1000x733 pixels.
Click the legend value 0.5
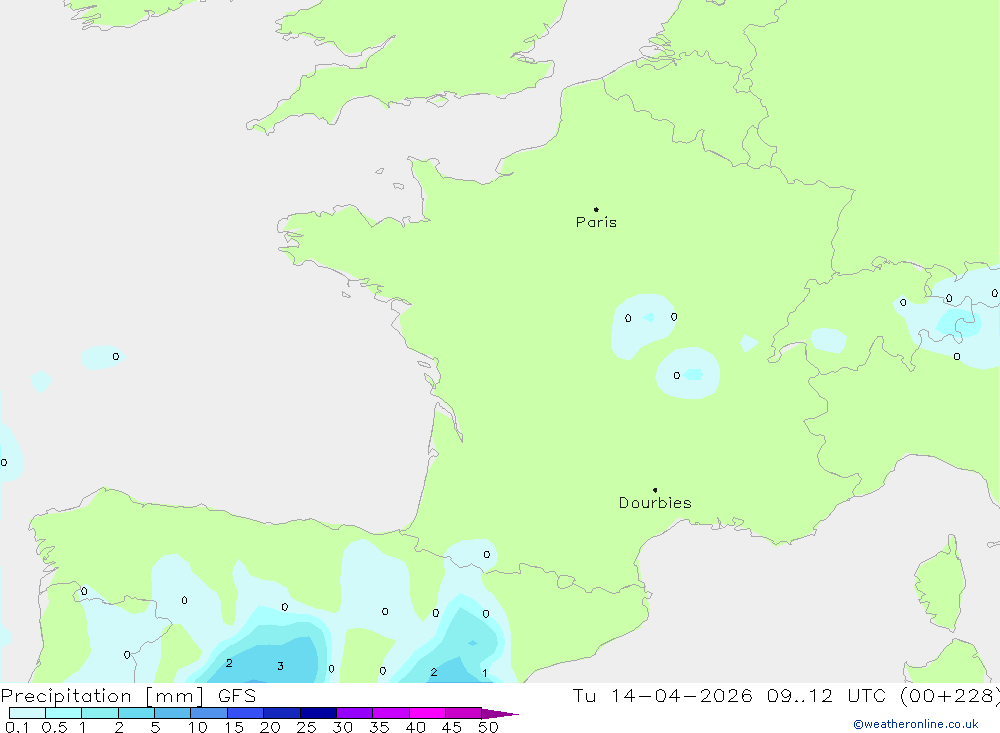[x=54, y=727]
